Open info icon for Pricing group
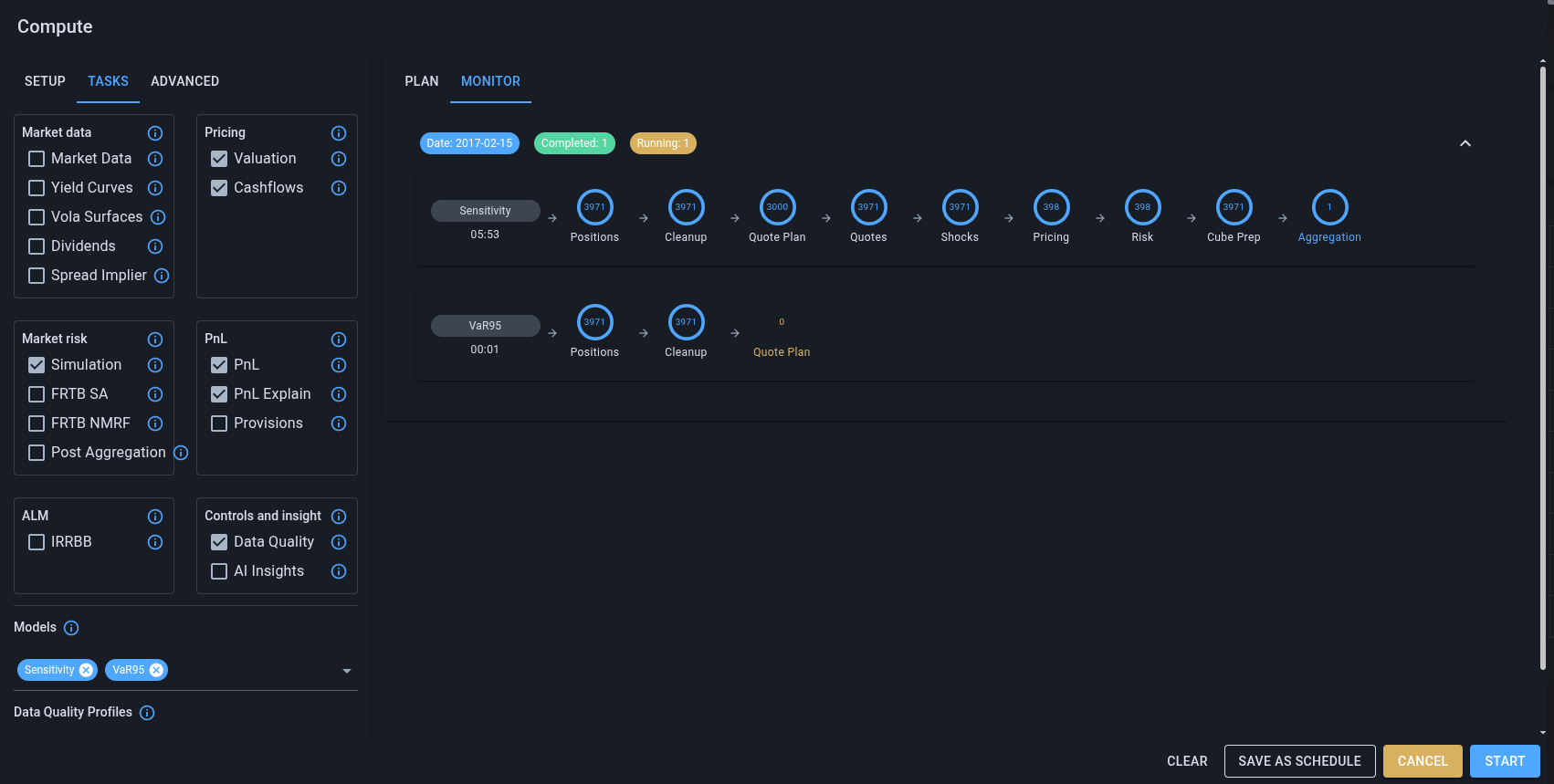 click(339, 133)
